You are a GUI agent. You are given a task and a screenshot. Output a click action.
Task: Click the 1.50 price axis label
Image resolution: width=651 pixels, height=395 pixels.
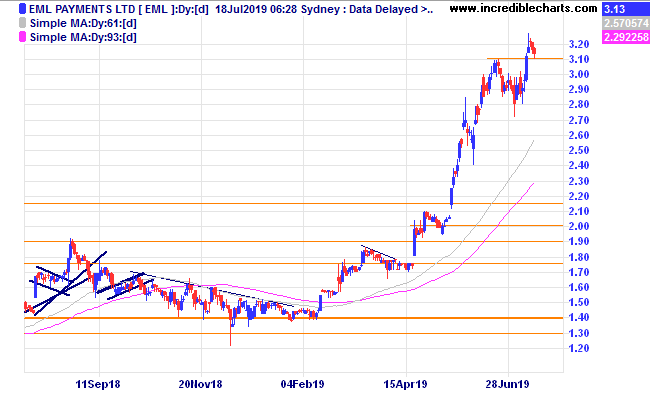tap(579, 302)
